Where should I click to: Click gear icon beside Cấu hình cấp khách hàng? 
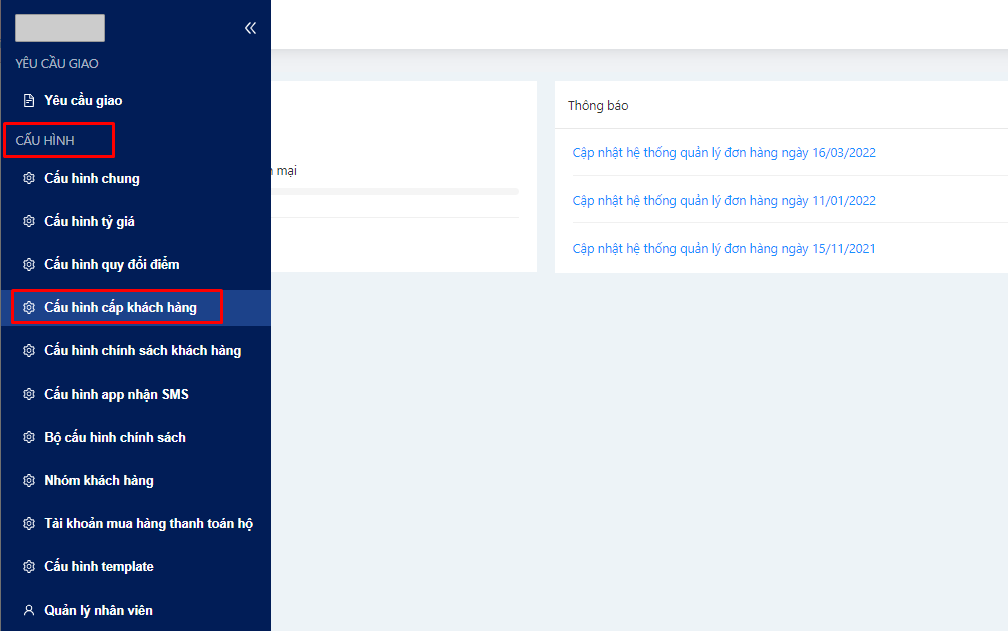click(x=29, y=308)
